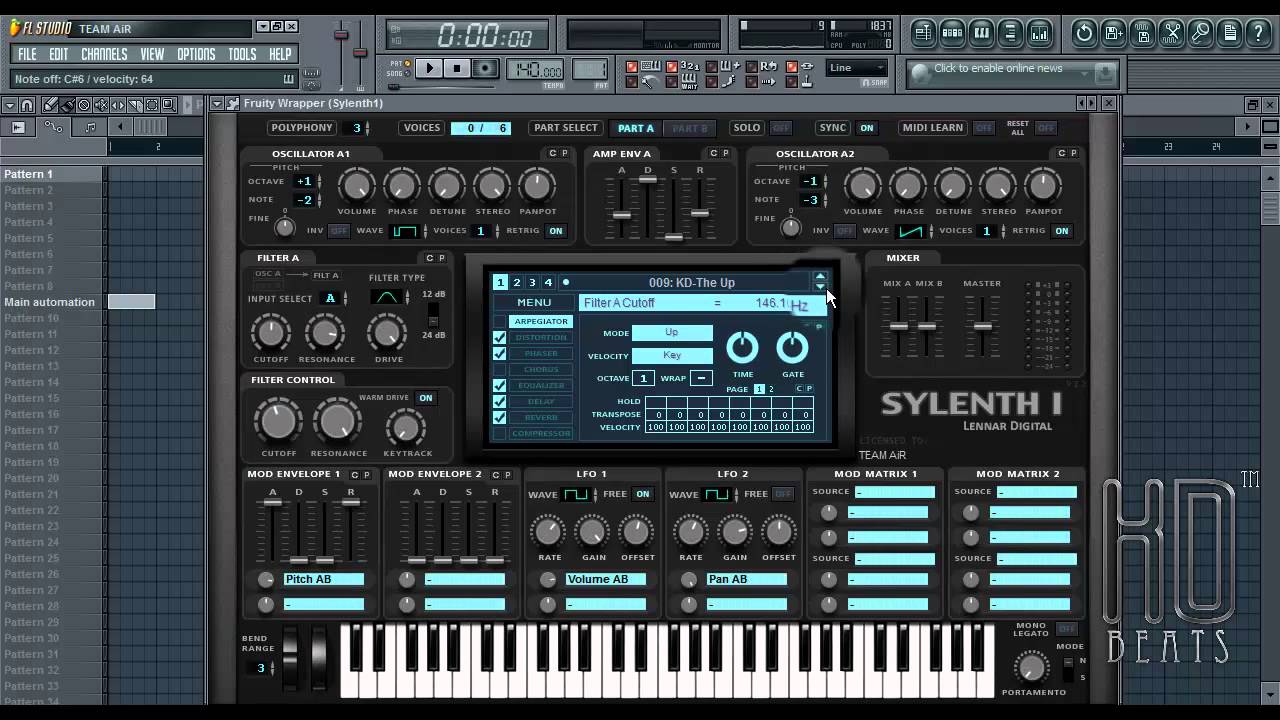1280x720 pixels.
Task: Open the OPTIONS menu
Action: pos(196,54)
